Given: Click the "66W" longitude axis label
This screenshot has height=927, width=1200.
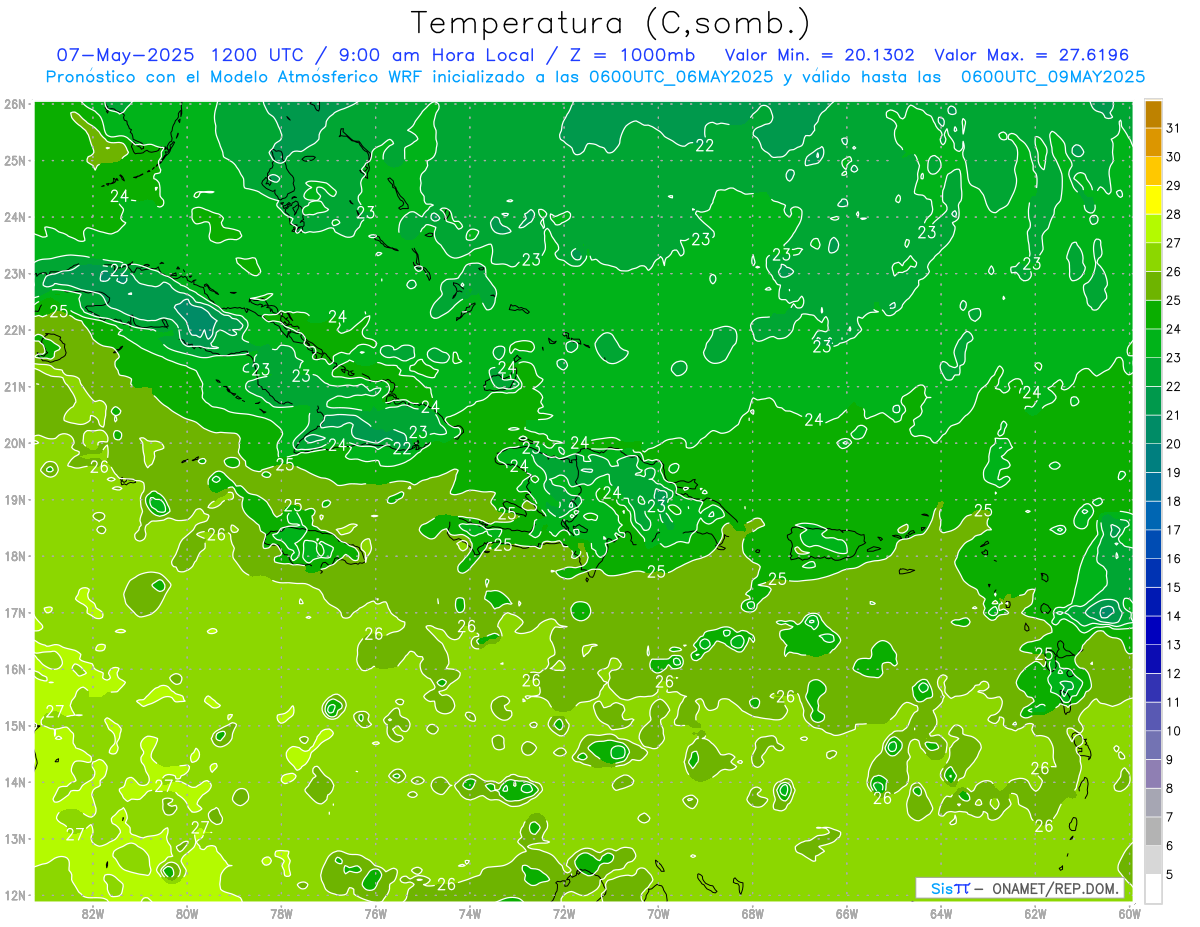Looking at the screenshot, I should click(847, 913).
